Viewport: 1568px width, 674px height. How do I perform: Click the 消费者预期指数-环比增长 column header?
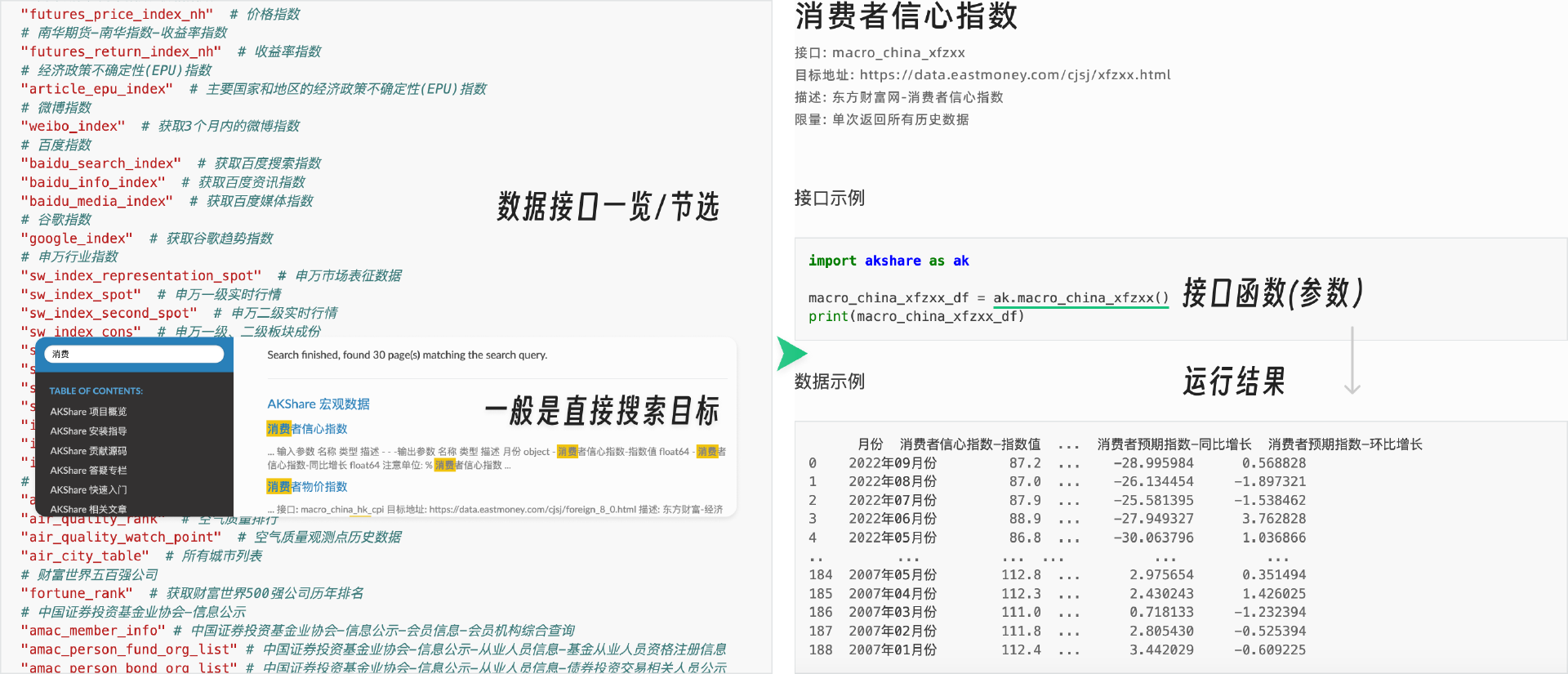[1345, 444]
